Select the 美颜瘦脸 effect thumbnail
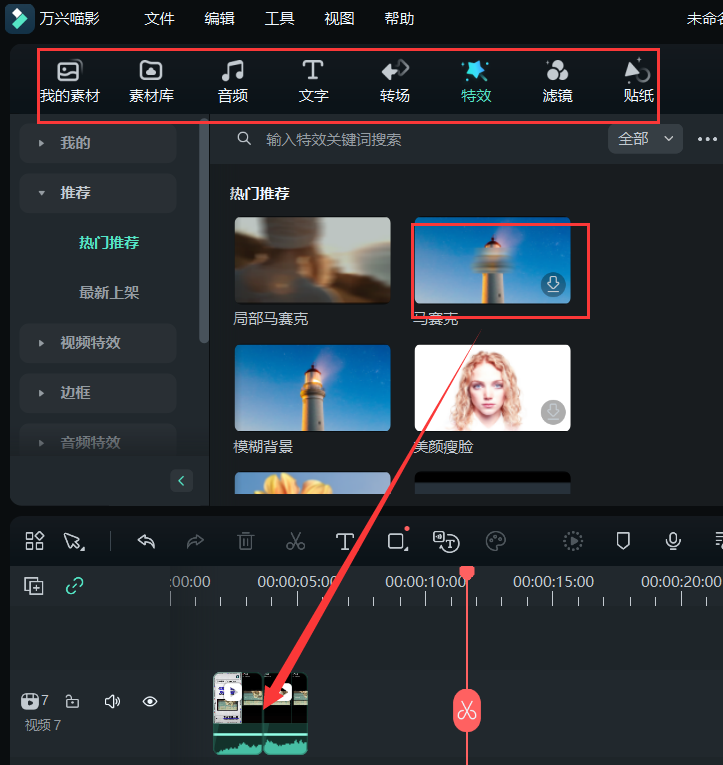This screenshot has width=723, height=765. click(x=492, y=388)
